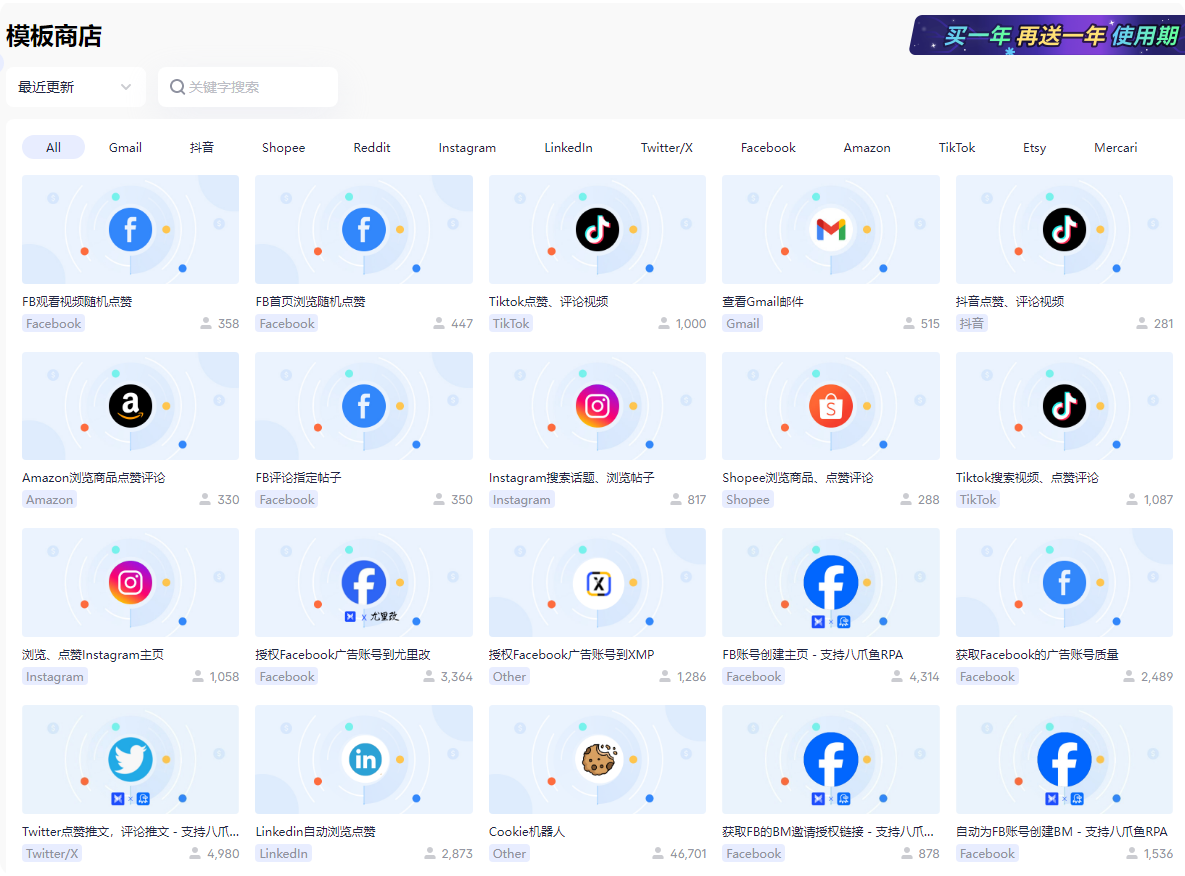Open the FB观看视频随机点赞 template title
This screenshot has width=1185, height=876.
pos(77,301)
